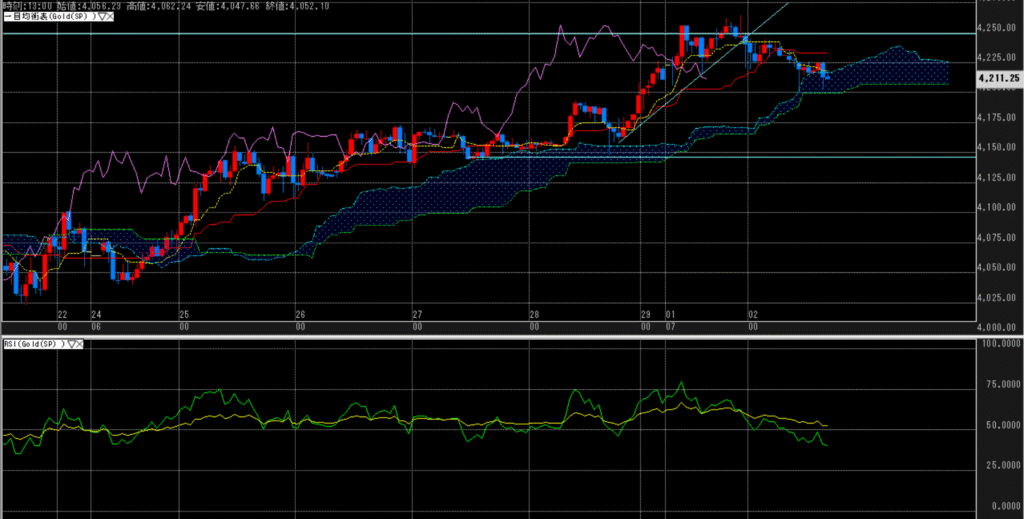Remove the RSI panel using its X icon
1024x519 pixels.
point(82,344)
